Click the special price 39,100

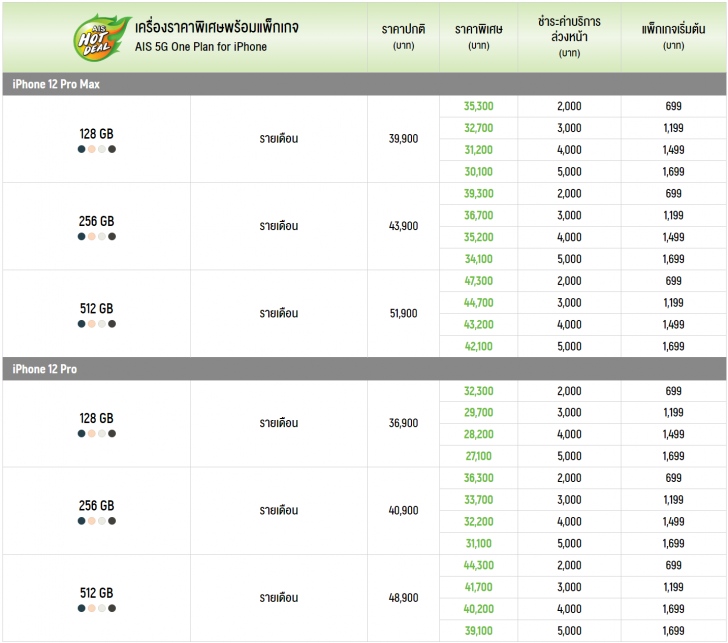tap(479, 630)
